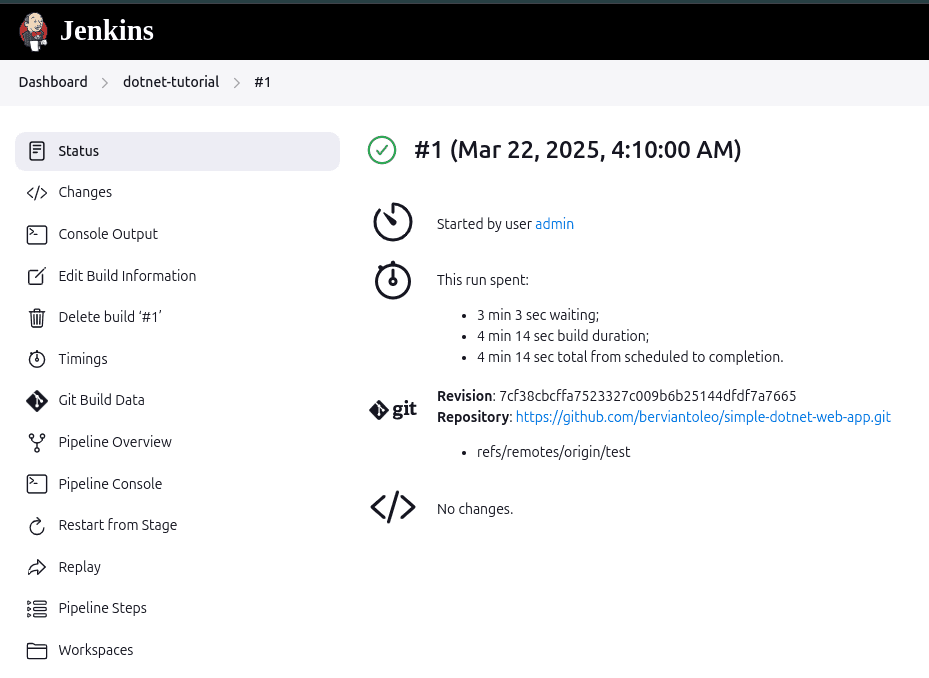
Task: Open Pipeline Console from sidebar
Action: tap(110, 484)
